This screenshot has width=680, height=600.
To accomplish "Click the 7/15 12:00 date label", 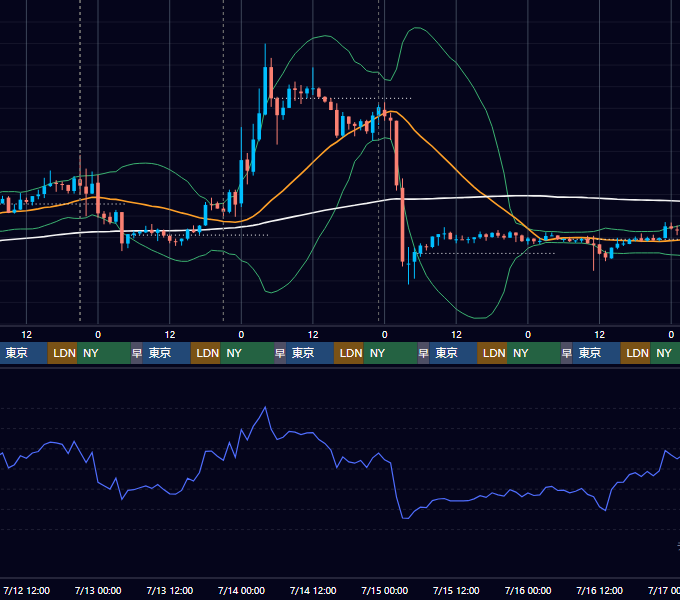I will click(x=456, y=590).
